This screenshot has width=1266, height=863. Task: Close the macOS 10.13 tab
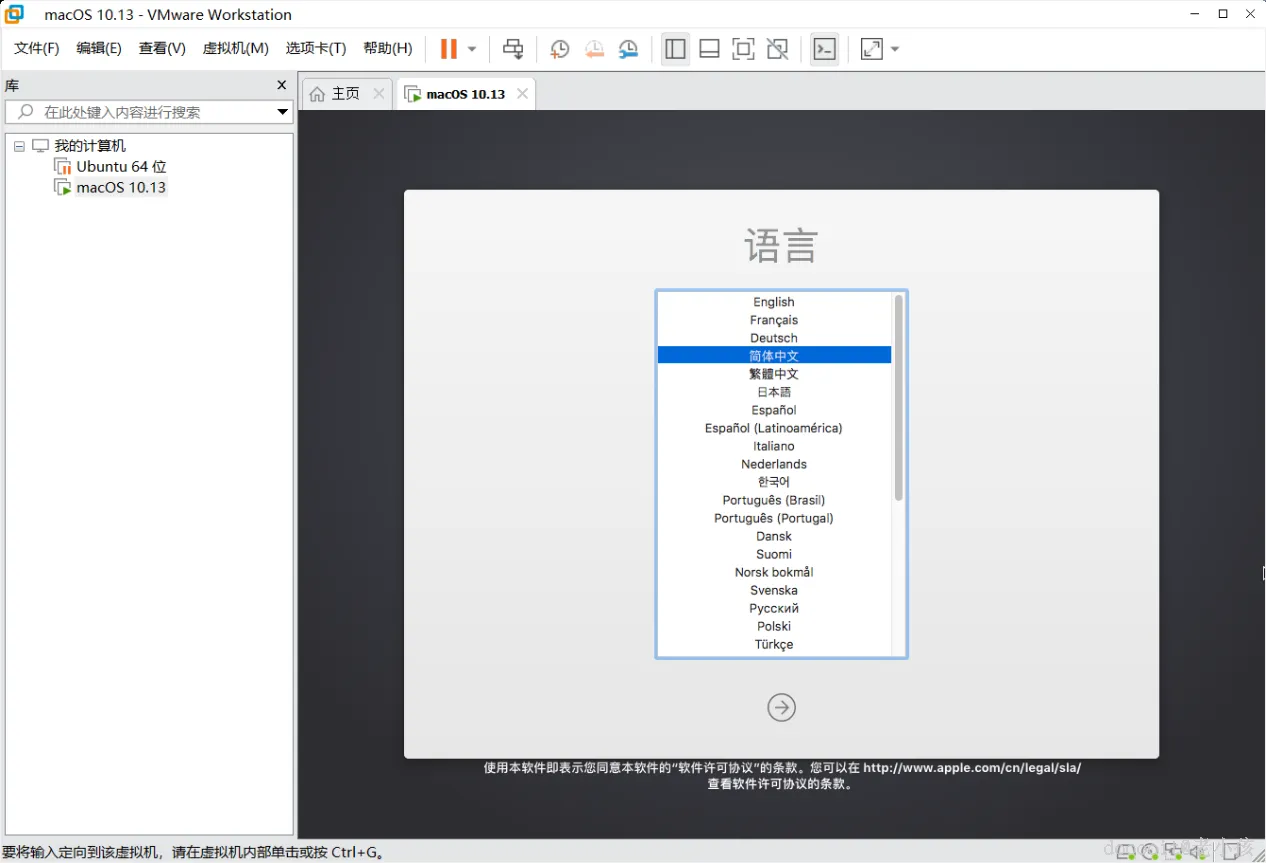(522, 93)
